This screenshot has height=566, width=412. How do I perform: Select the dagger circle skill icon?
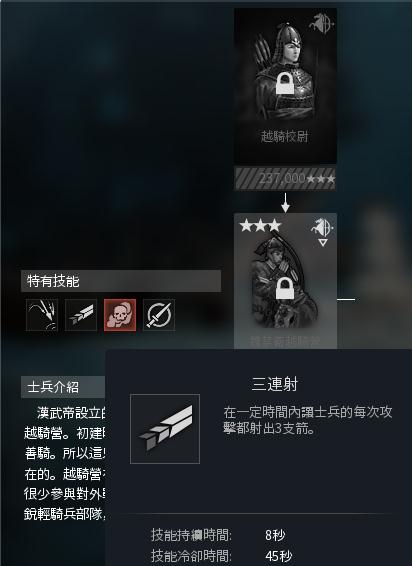[x=159, y=315]
